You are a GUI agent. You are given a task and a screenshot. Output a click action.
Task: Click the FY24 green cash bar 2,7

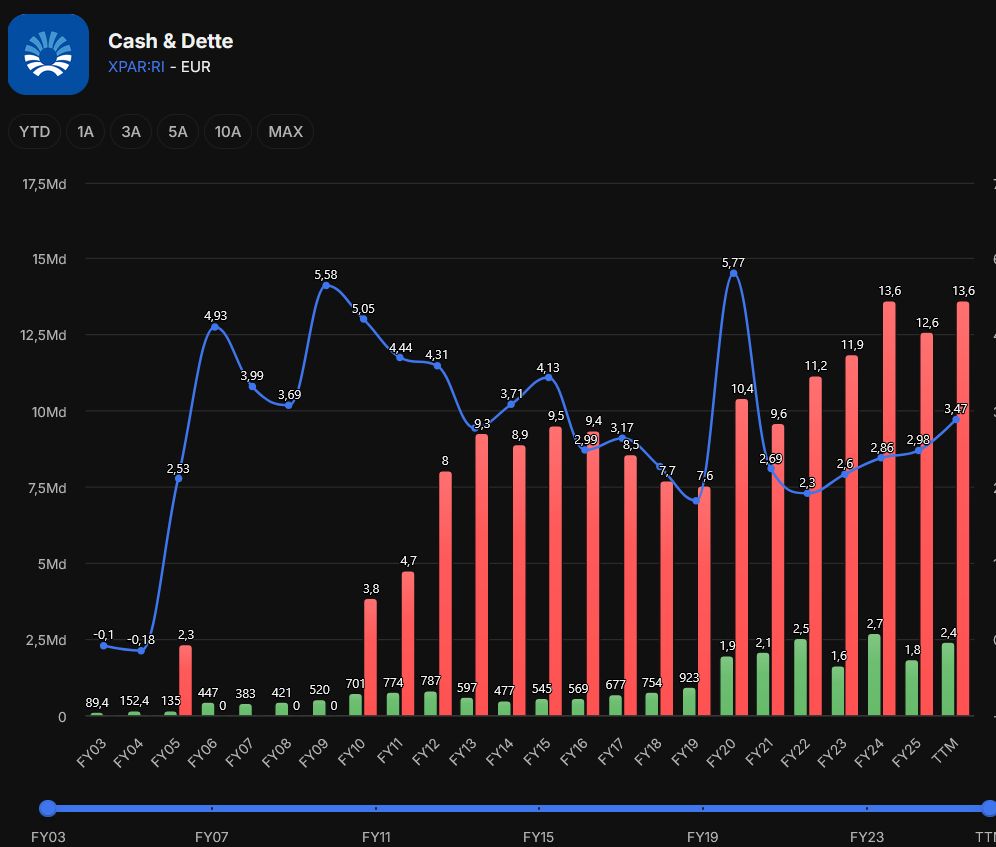tap(874, 674)
